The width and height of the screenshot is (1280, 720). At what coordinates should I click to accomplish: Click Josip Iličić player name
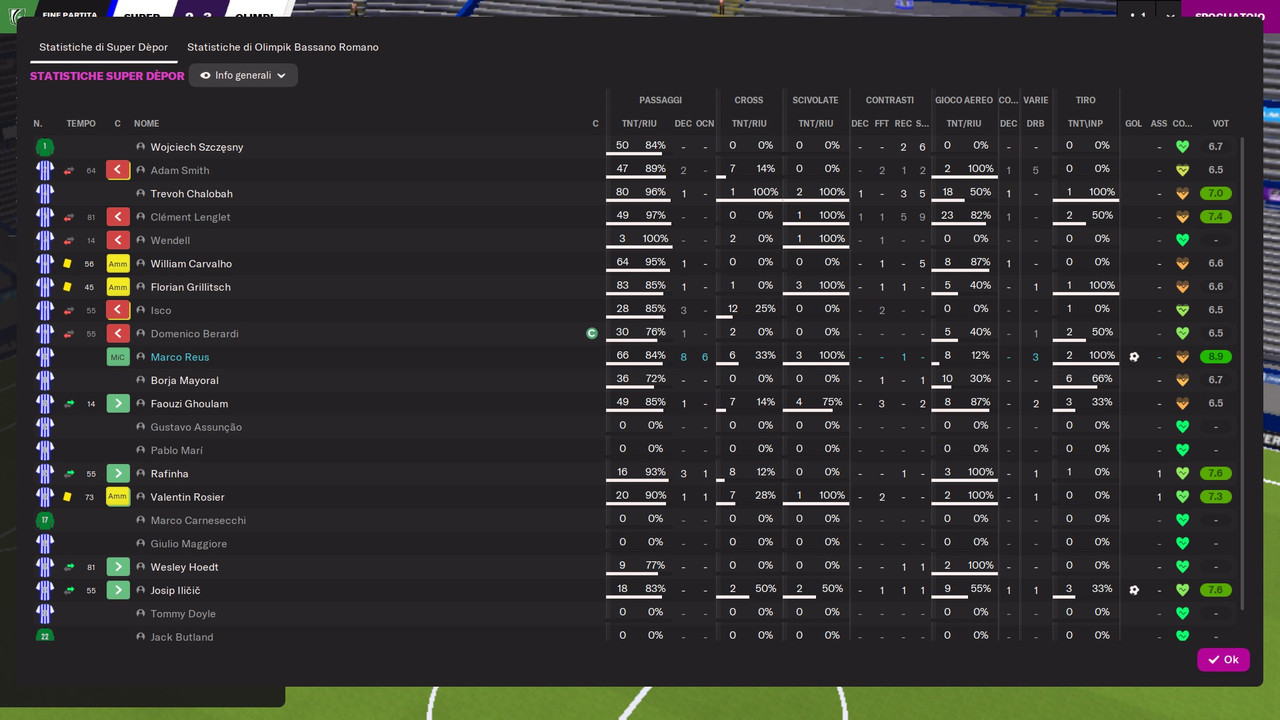coord(176,590)
